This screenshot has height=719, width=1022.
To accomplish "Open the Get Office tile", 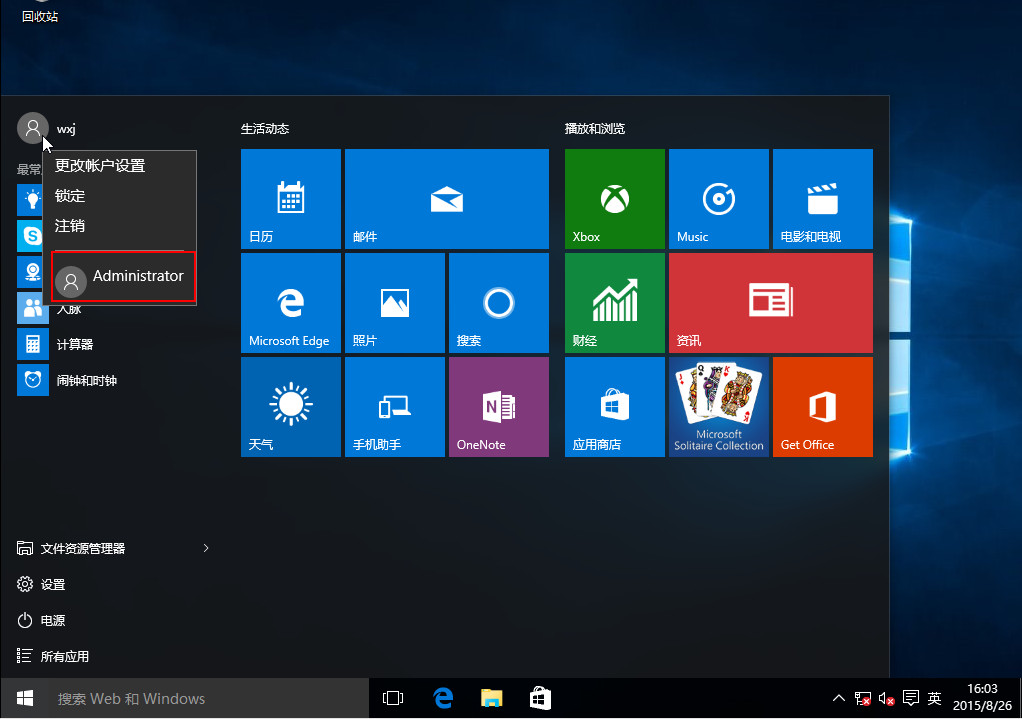I will (x=823, y=407).
